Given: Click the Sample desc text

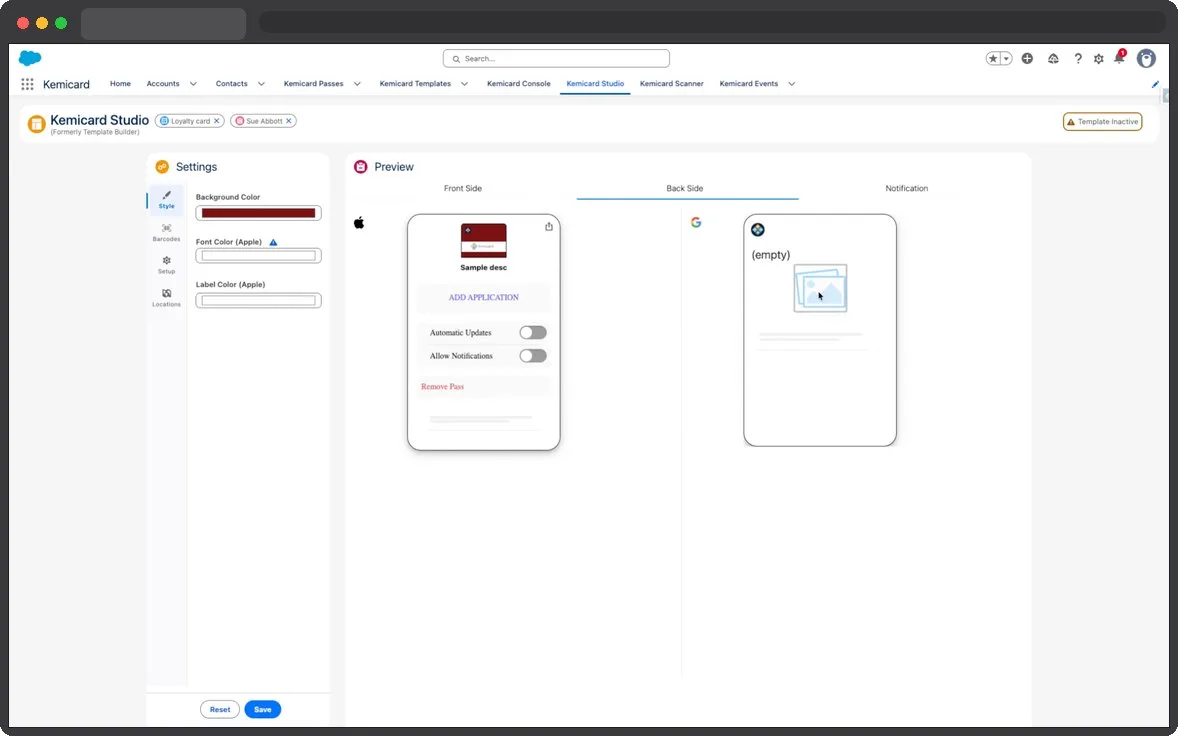Looking at the screenshot, I should point(483,267).
